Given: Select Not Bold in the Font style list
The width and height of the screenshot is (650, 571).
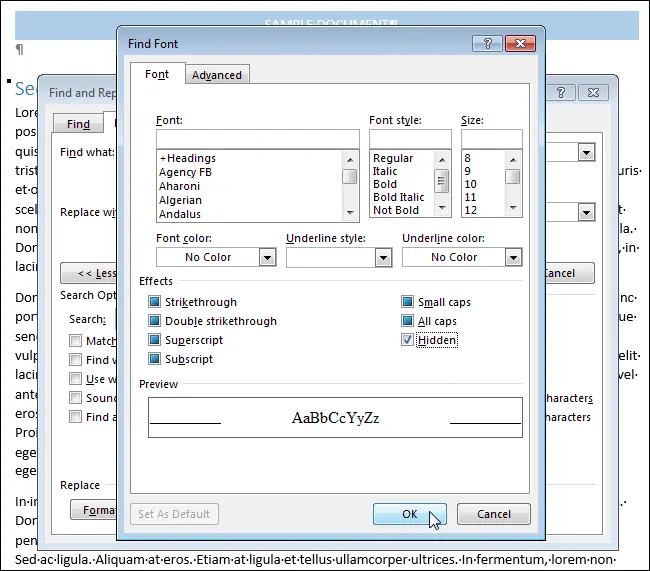Looking at the screenshot, I should coord(396,210).
